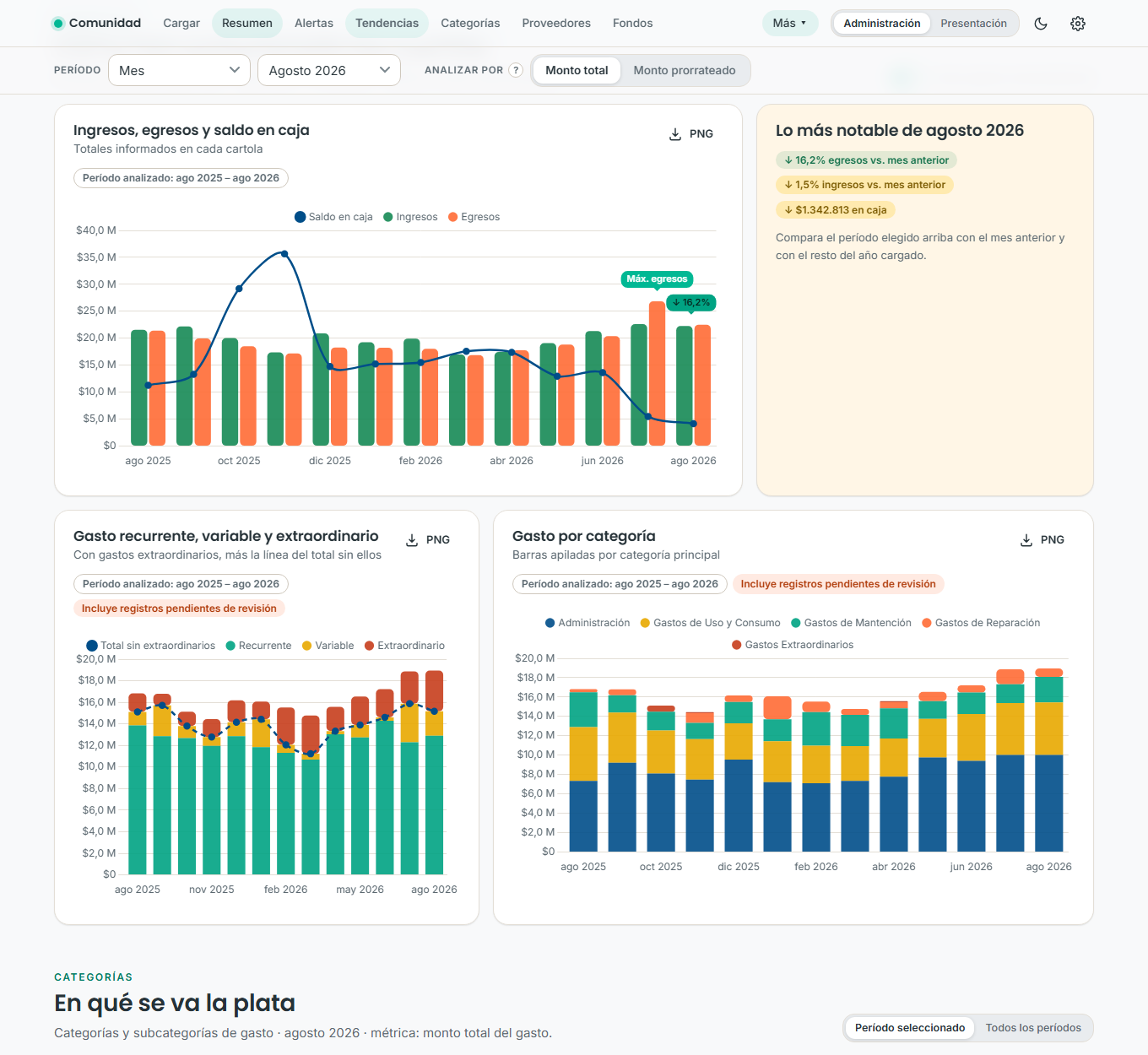
Task: Go to the Cargar tab
Action: click(181, 24)
